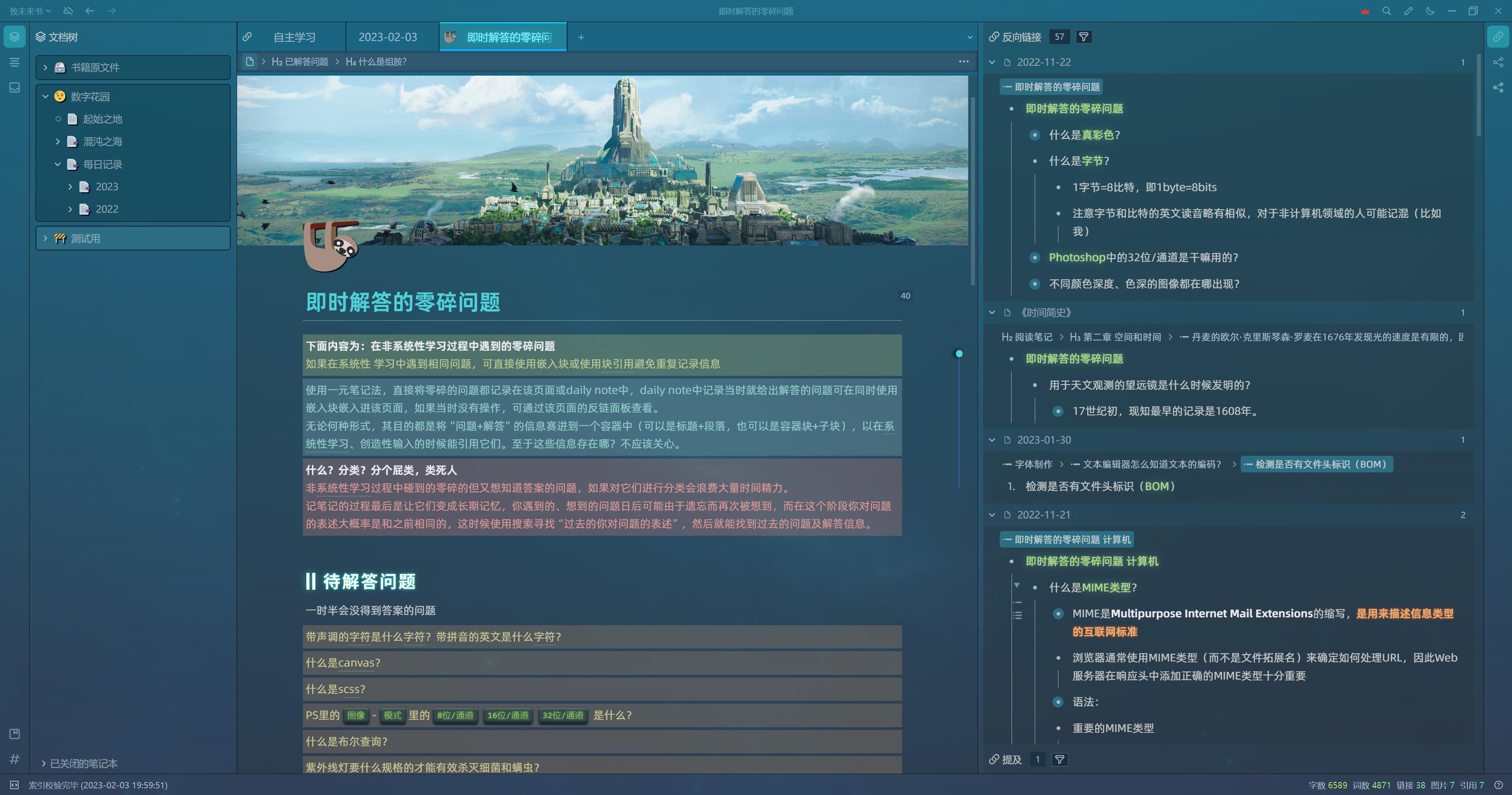The height and width of the screenshot is (795, 1512).
Task: Collapse the 2022-11-22 backlink group
Action: click(x=992, y=61)
